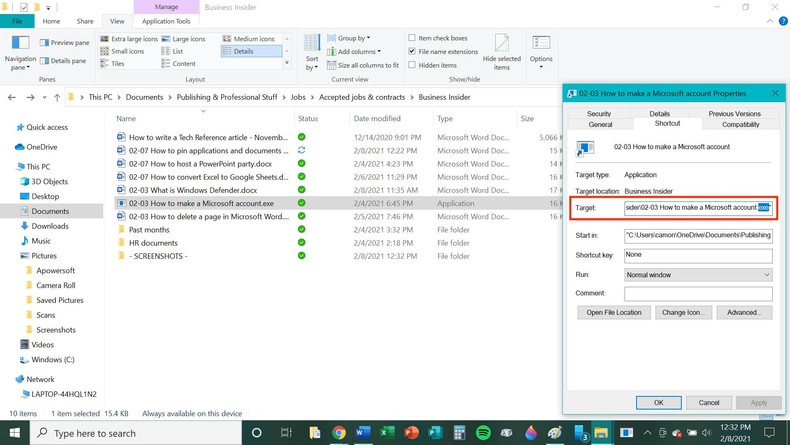This screenshot has width=790, height=445.
Task: Disable File name extensions checkbox
Action: (412, 51)
